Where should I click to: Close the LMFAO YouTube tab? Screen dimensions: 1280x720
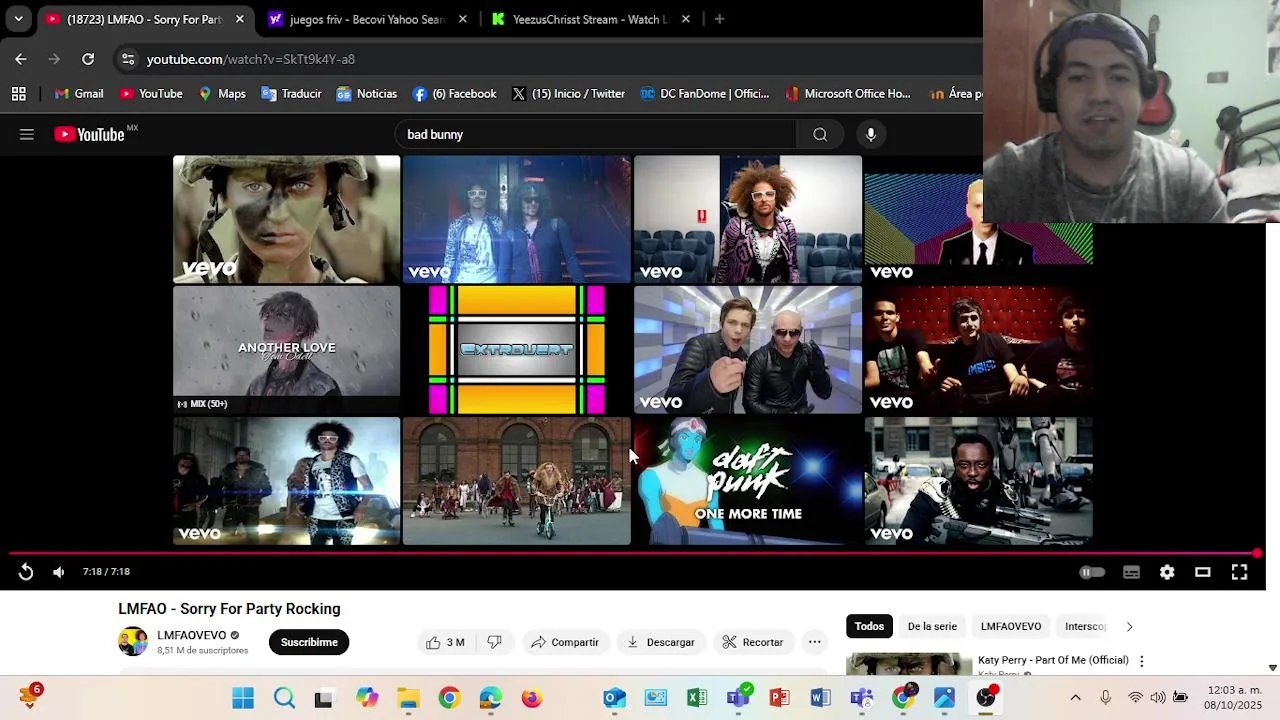(x=240, y=19)
